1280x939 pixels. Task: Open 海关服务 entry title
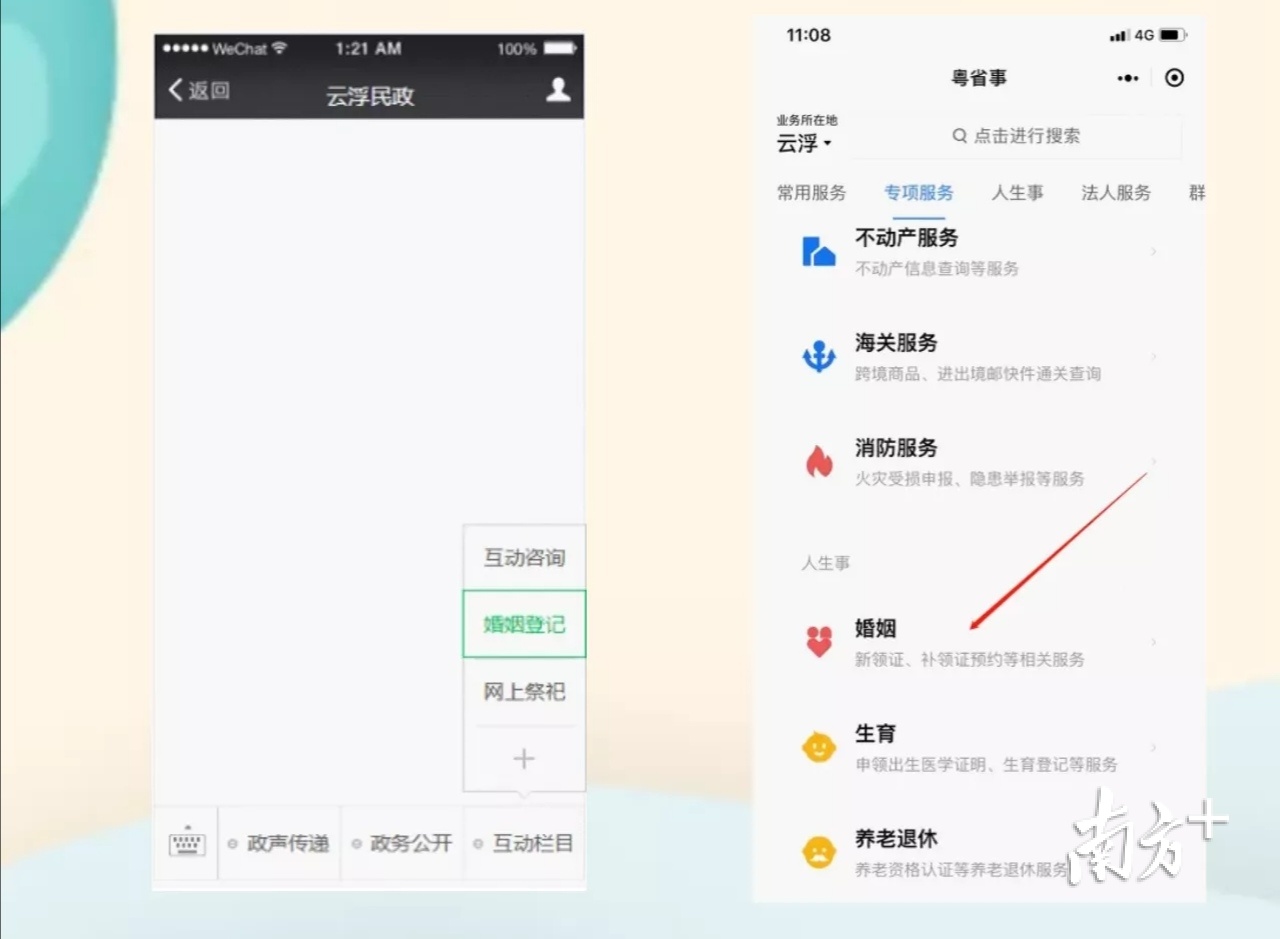[896, 343]
